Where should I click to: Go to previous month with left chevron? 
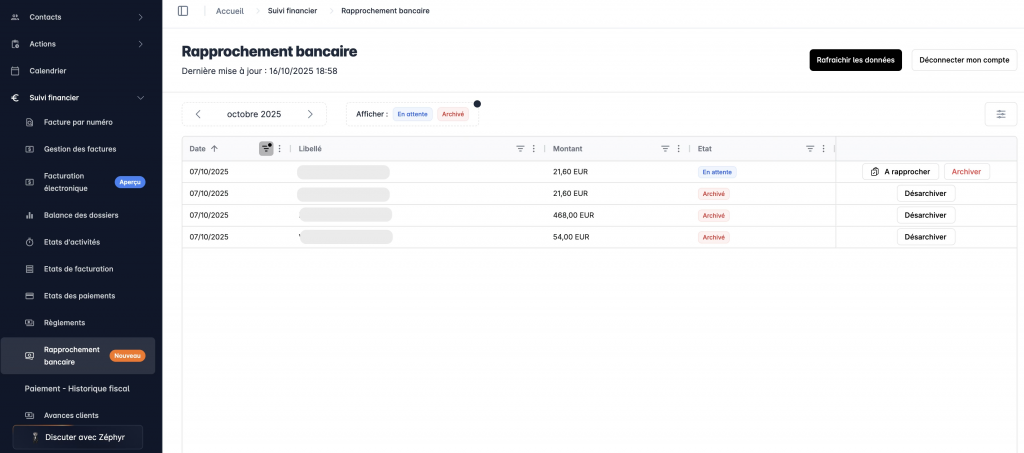coord(198,114)
